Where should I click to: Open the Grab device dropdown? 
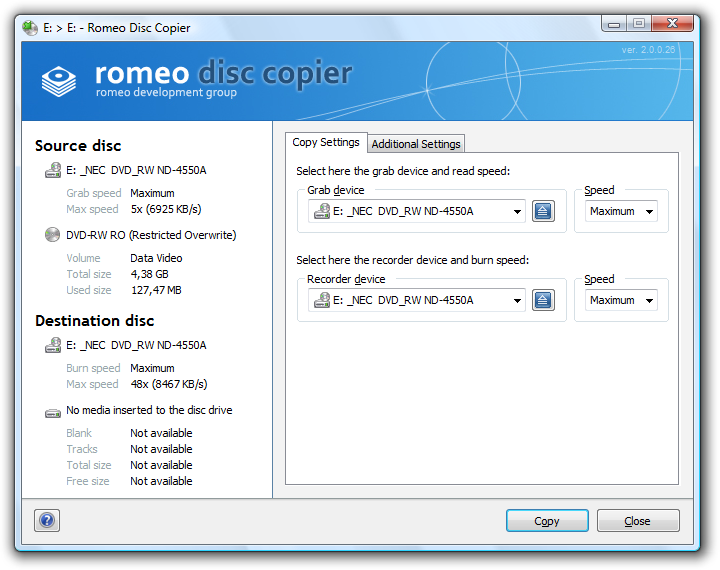[517, 212]
